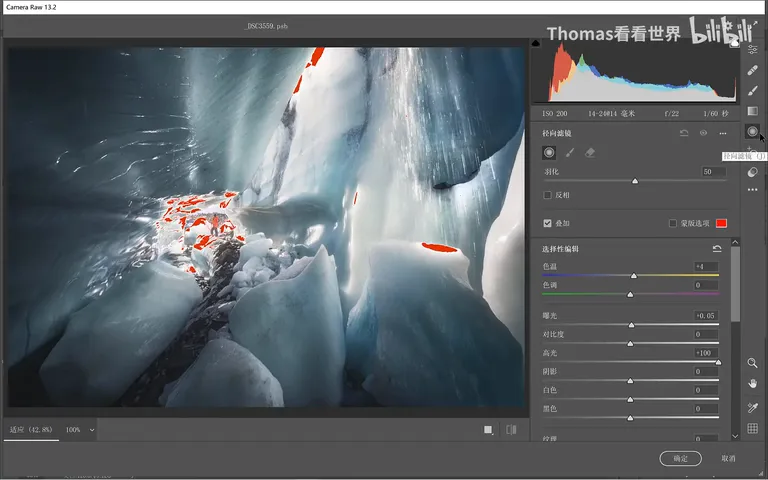This screenshot has width=768, height=480.
Task: Click the 色调 tint slider handle
Action: tap(630, 294)
